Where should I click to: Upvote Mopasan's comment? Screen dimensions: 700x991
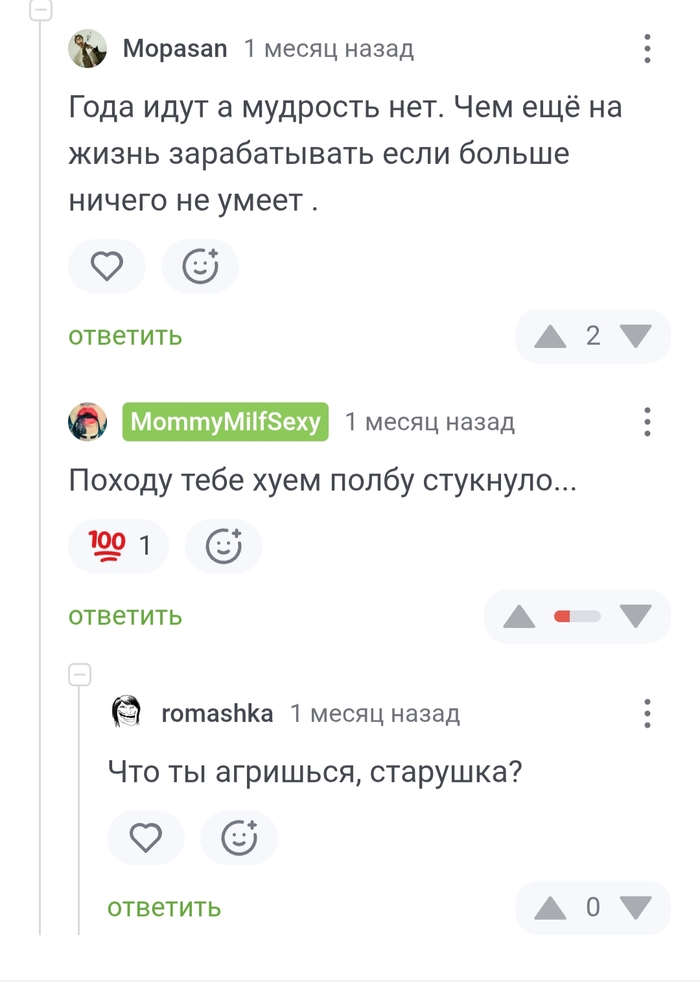pos(550,336)
